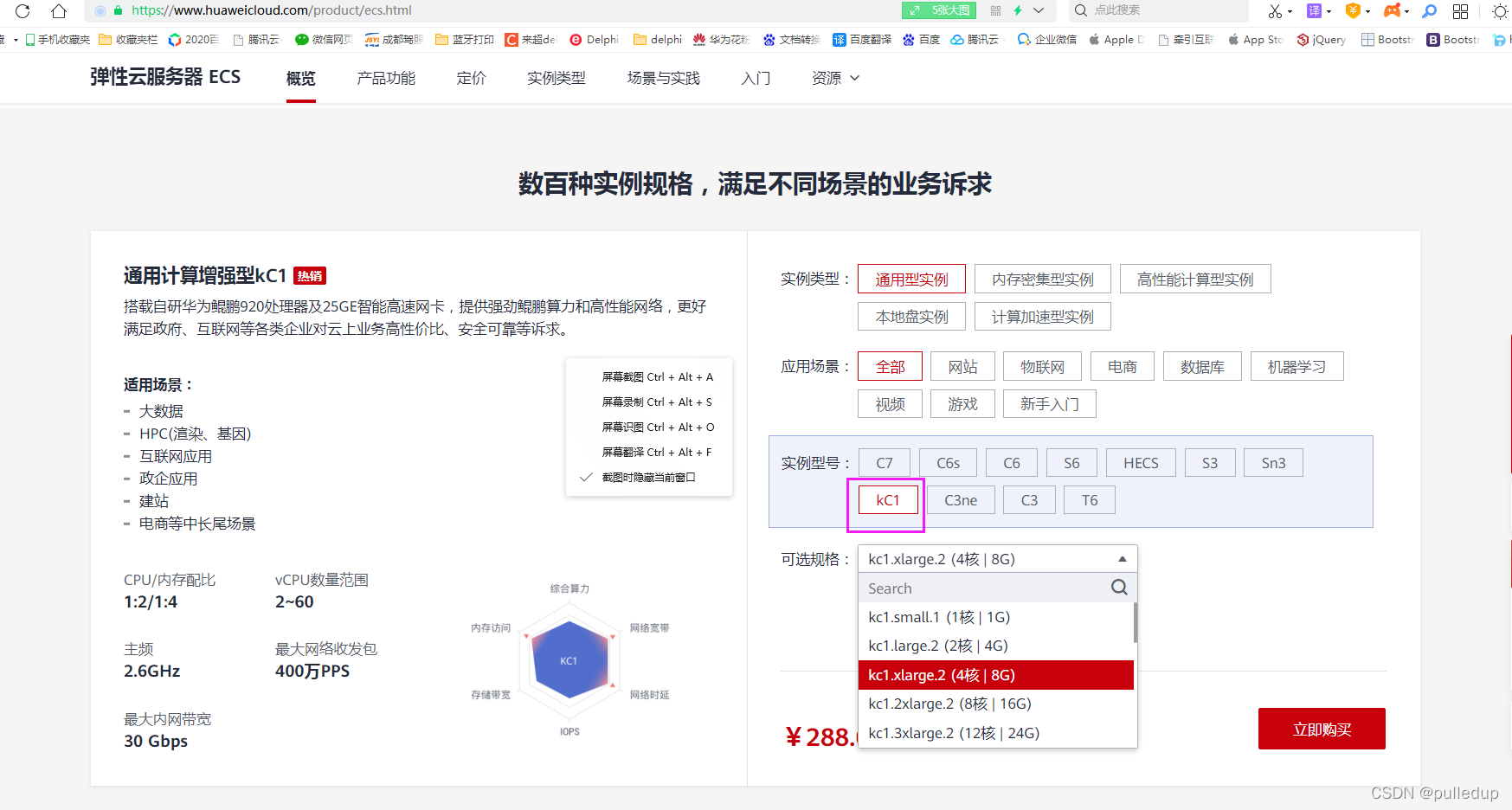The image size is (1512, 810).
Task: Click the 立即购买 buy button
Action: [1322, 729]
